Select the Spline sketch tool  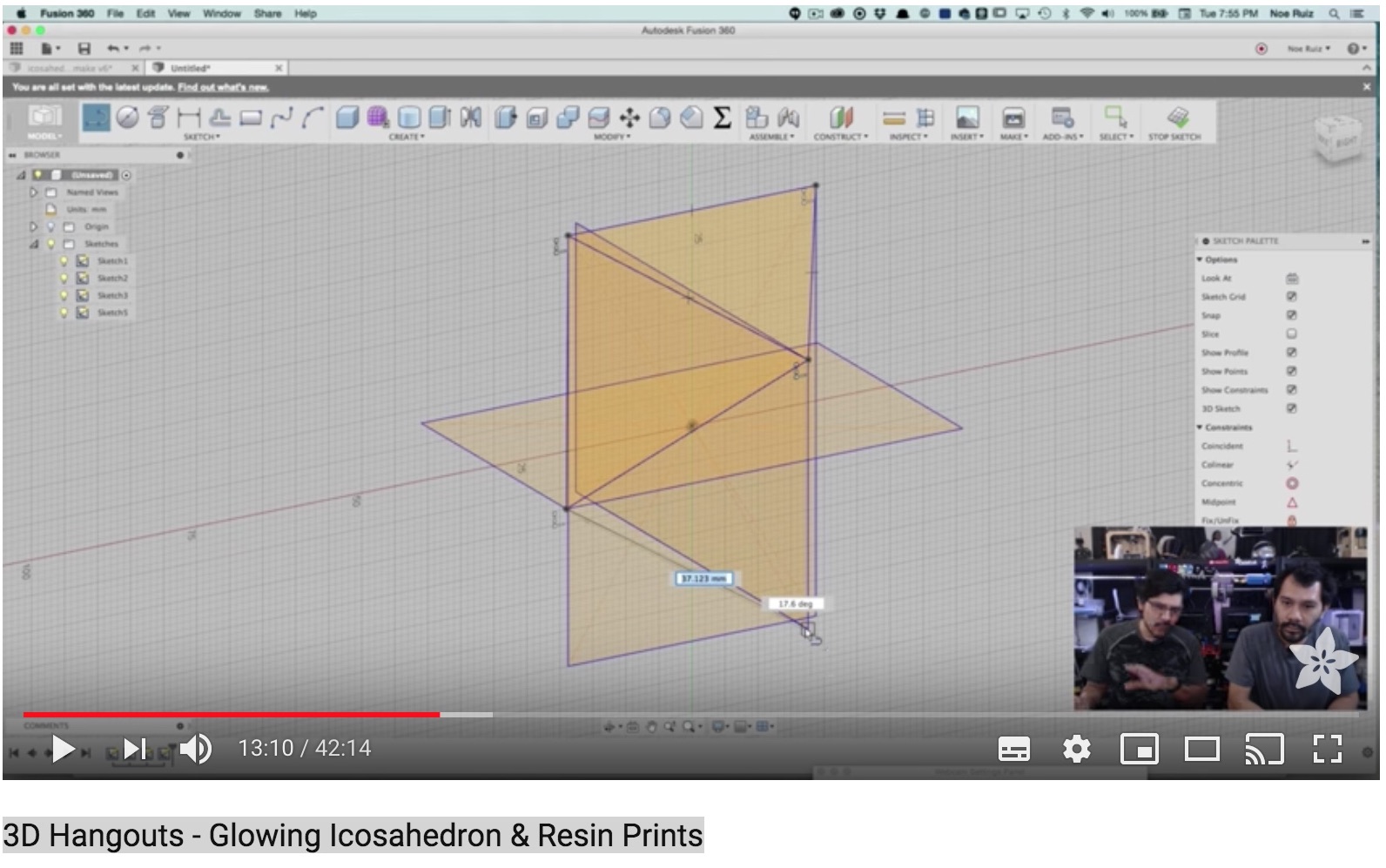point(281,118)
